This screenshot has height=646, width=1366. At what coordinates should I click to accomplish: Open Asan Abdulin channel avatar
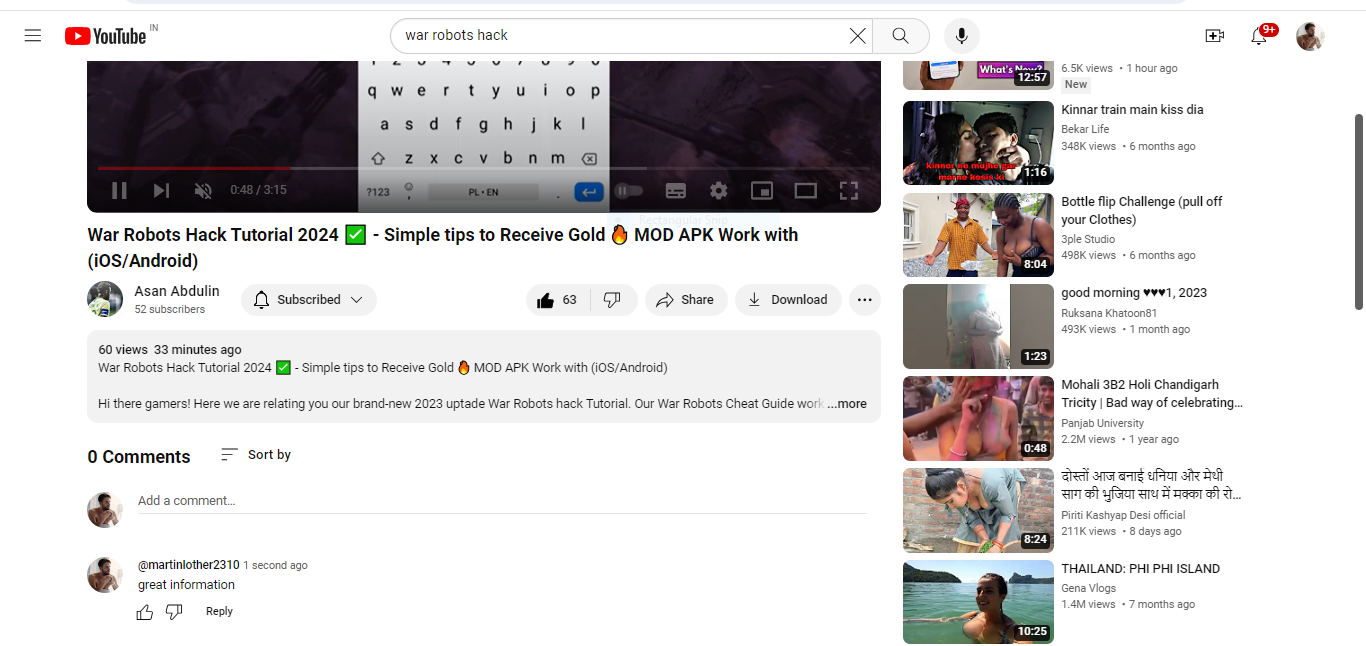(x=105, y=299)
